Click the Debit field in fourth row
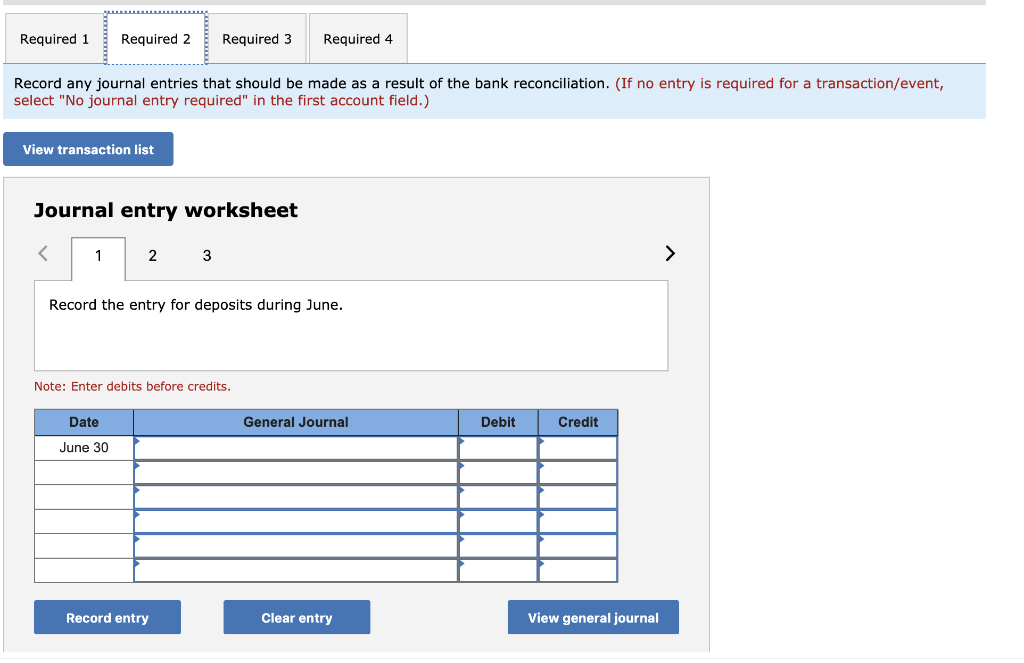Viewport: 1024px width, 663px height. pyautogui.click(x=498, y=521)
